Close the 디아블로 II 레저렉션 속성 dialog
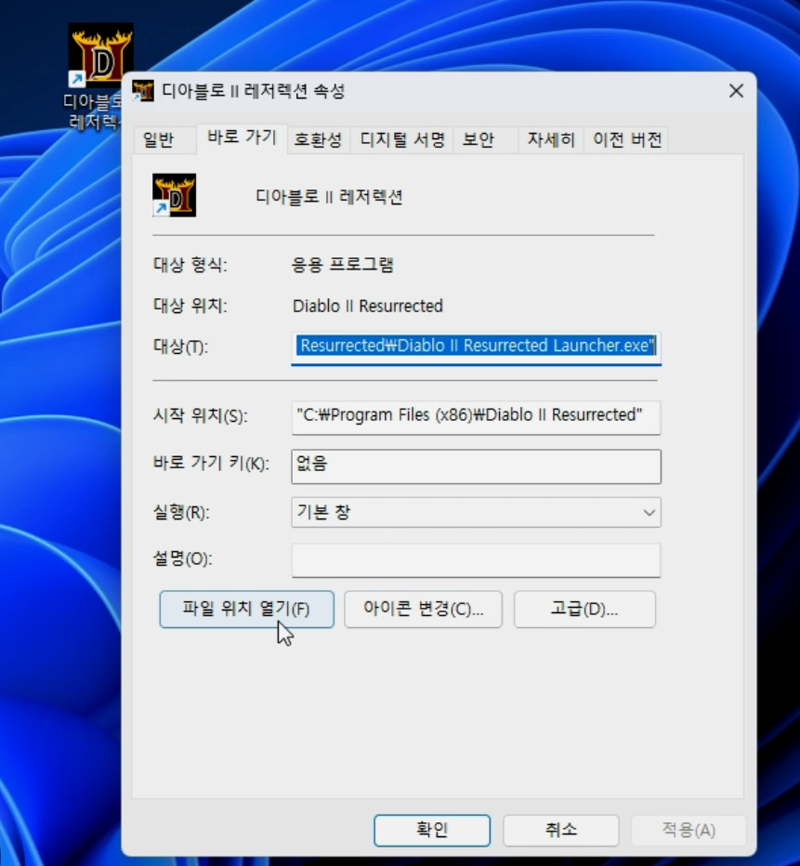This screenshot has height=866, width=800. pos(736,91)
